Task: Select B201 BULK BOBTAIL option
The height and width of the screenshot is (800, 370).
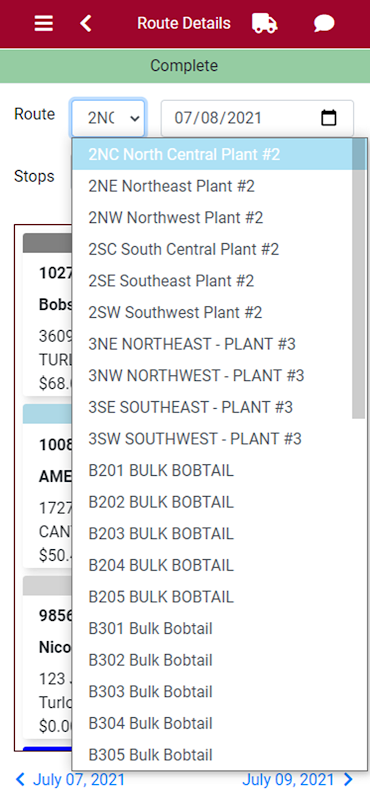Action: (x=219, y=470)
